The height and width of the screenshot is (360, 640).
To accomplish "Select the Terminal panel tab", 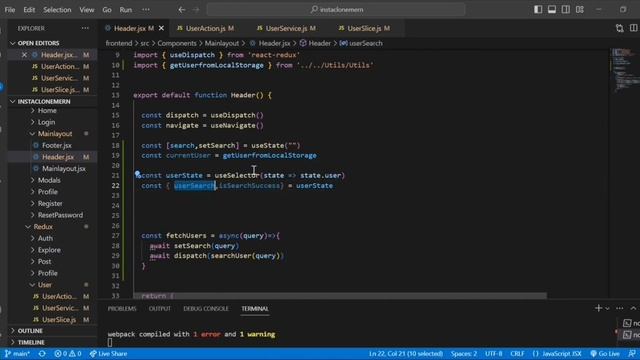I will click(255, 309).
